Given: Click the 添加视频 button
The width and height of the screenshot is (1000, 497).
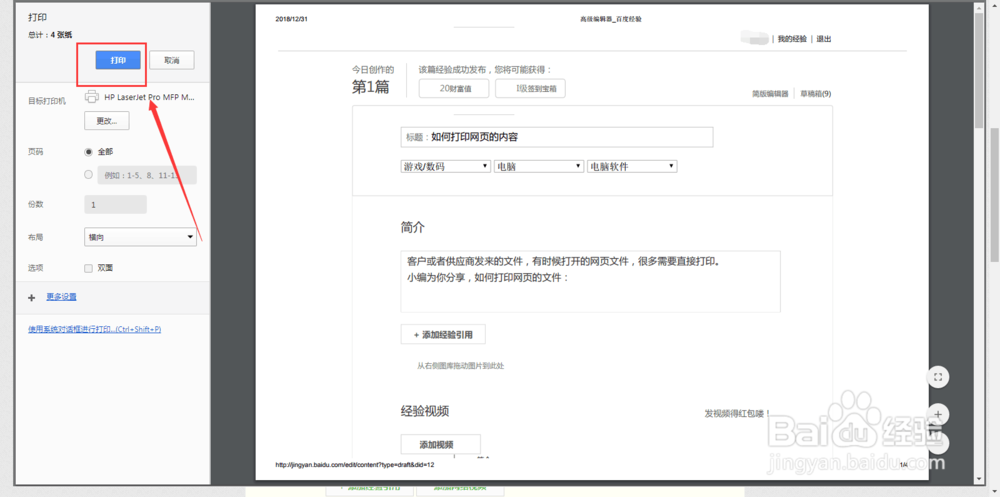Looking at the screenshot, I should pyautogui.click(x=441, y=444).
